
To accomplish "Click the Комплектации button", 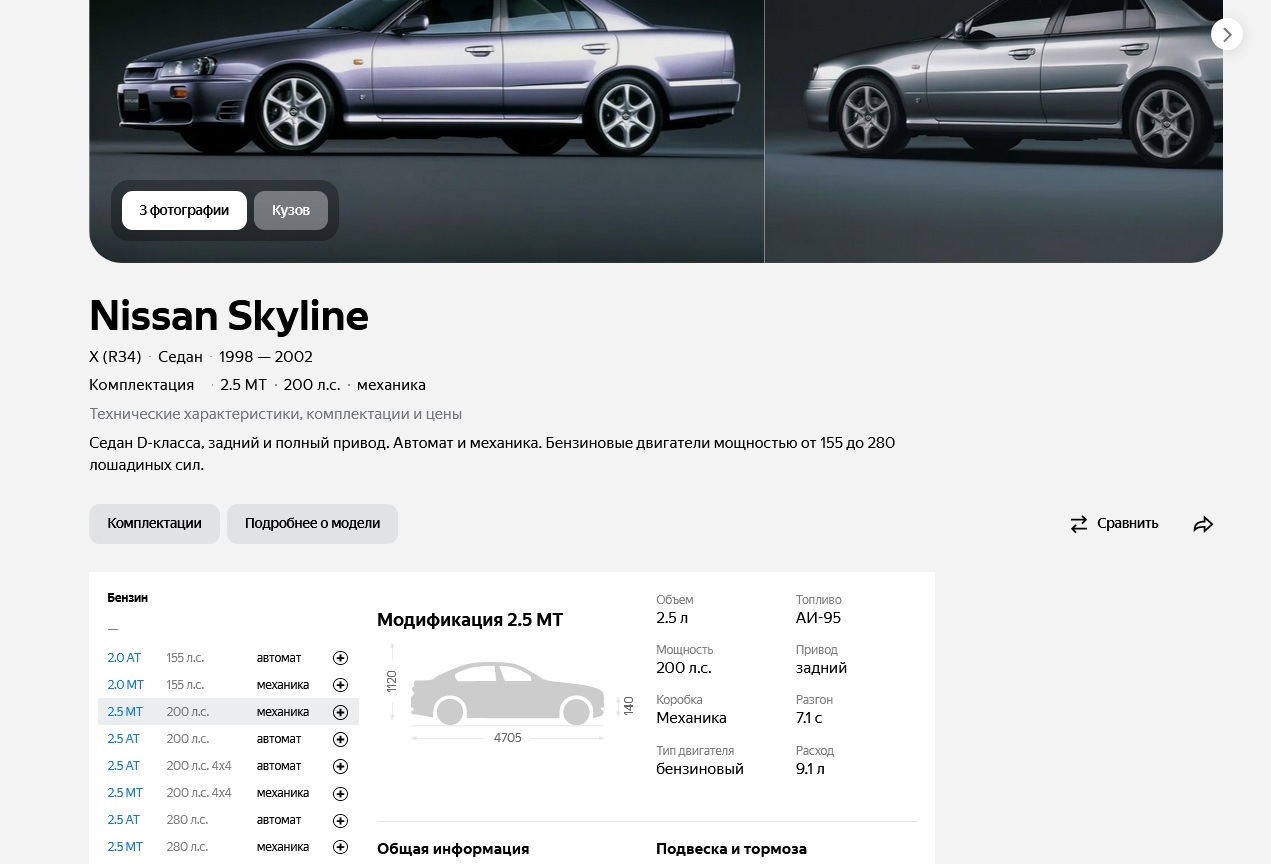I will (154, 523).
